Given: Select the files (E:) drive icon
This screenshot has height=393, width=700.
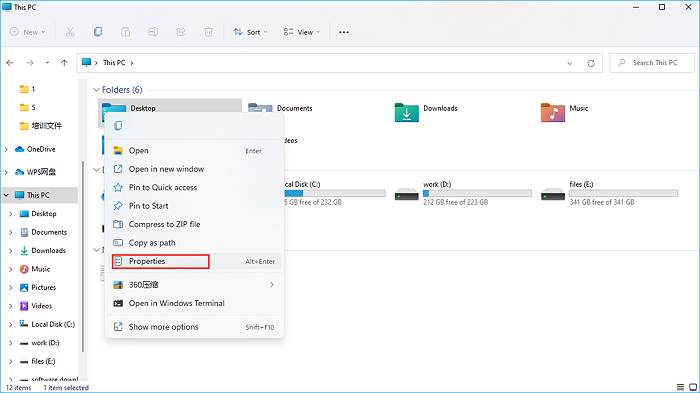Looking at the screenshot, I should click(553, 195).
